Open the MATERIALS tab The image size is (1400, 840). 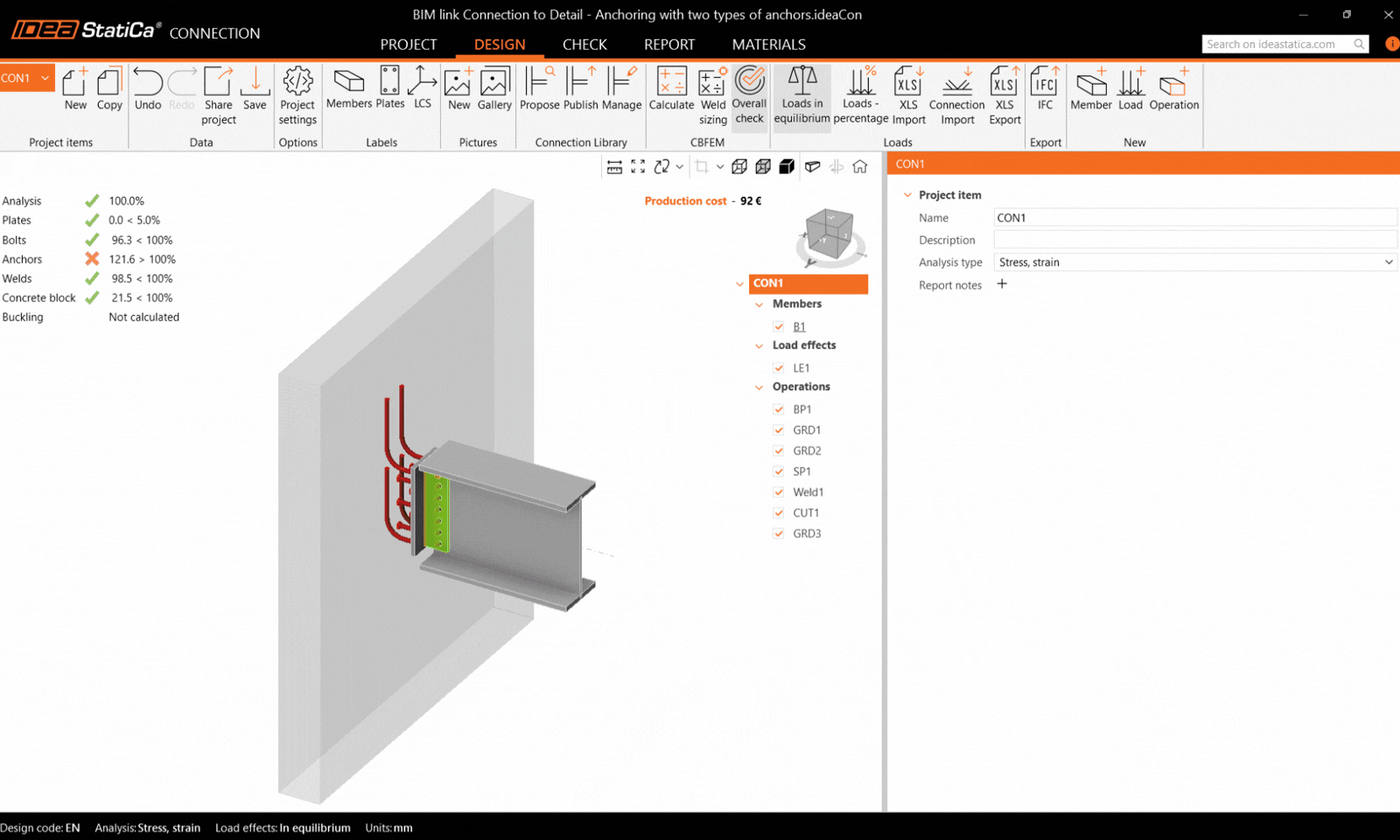768,45
